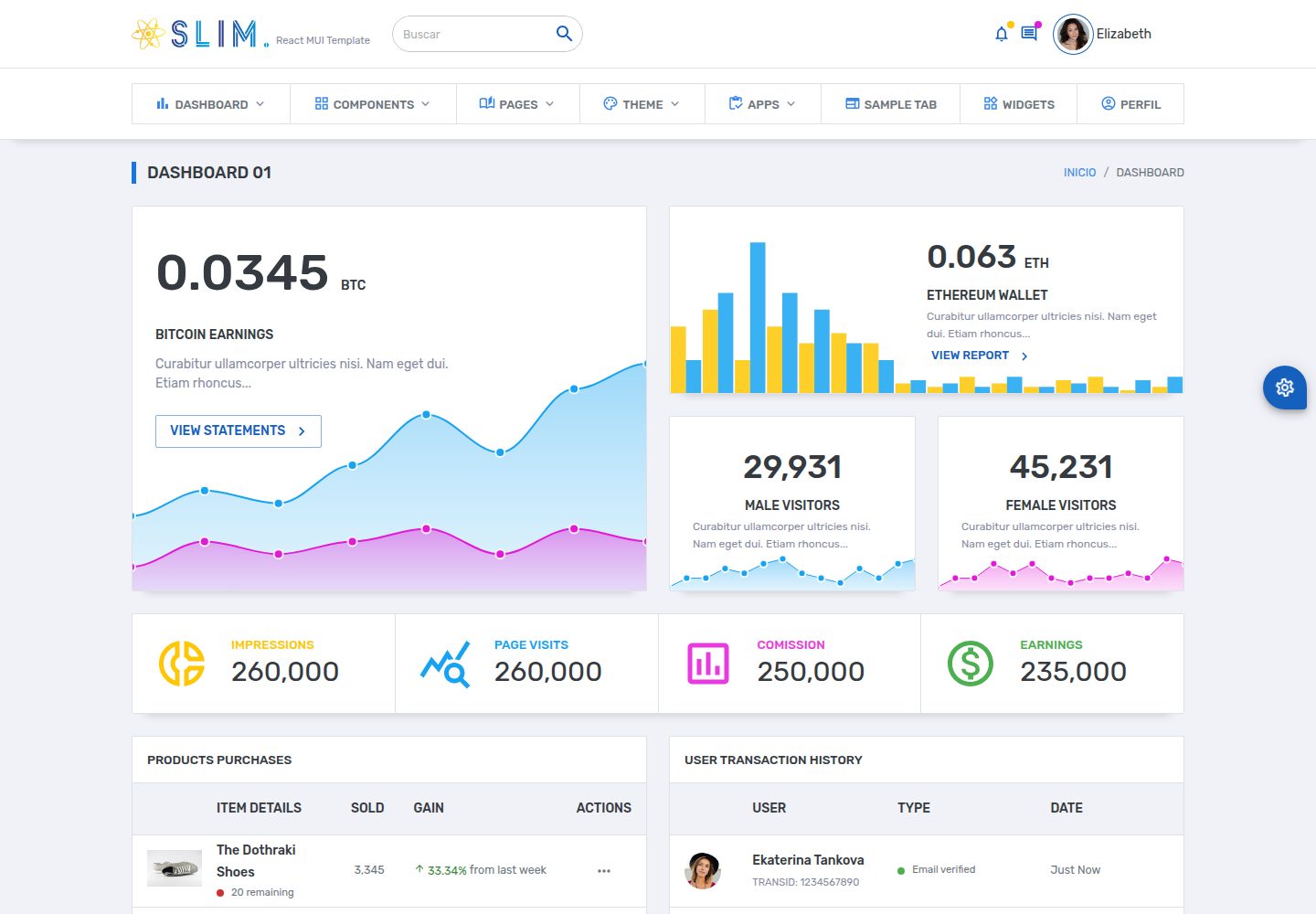Open actions menu for Dothraki Shoes
This screenshot has width=1316, height=914.
604,871
